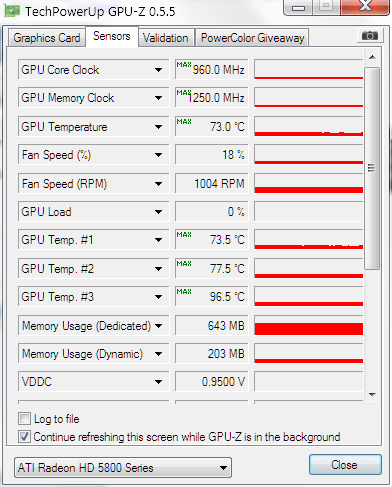392x487 pixels.
Task: Expand the Fan Speed (RPM) dropdown arrow
Action: point(158,184)
